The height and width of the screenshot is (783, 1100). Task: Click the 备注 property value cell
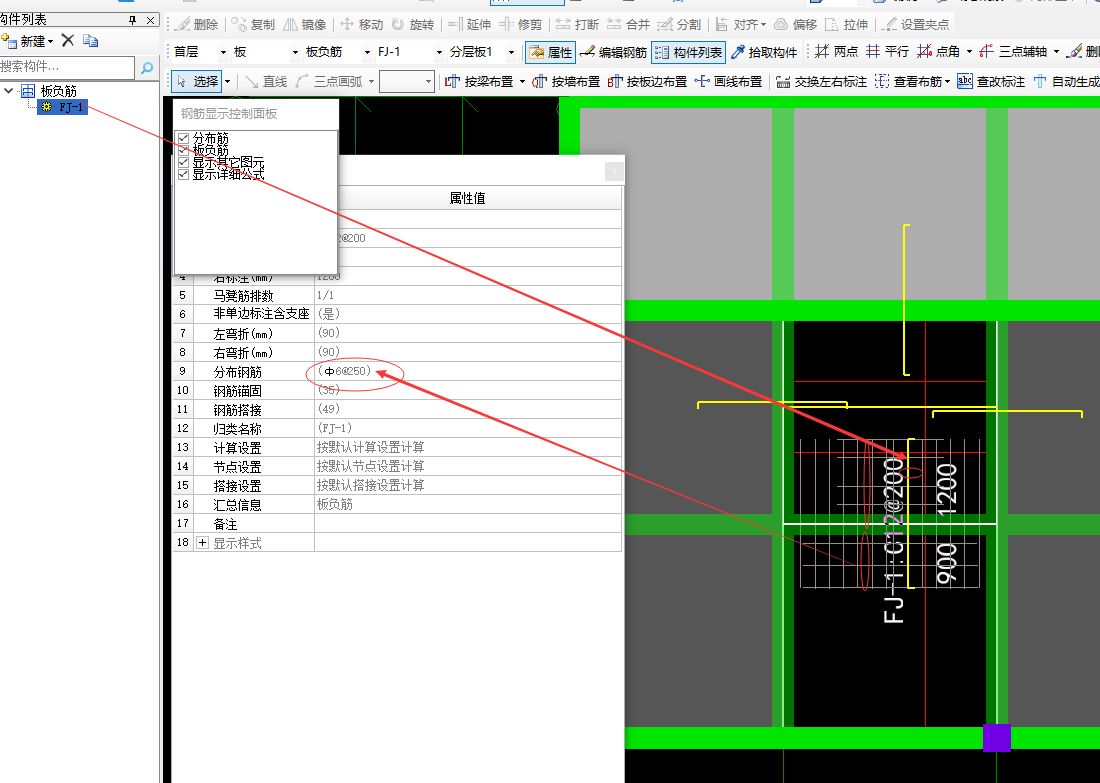click(x=468, y=523)
